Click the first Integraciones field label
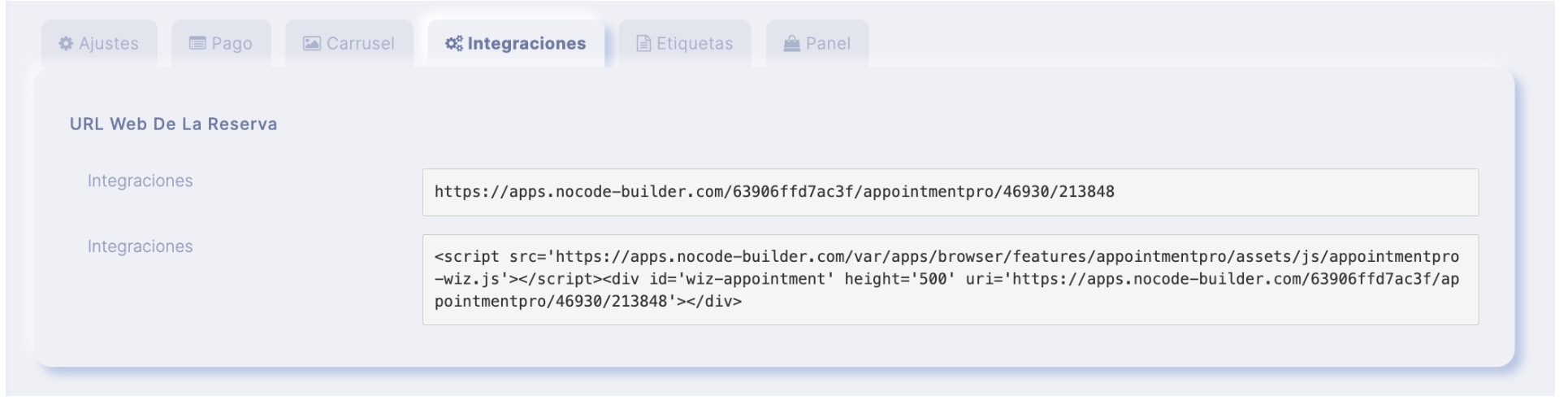Screen dimensions: 1568x405 pyautogui.click(x=141, y=181)
